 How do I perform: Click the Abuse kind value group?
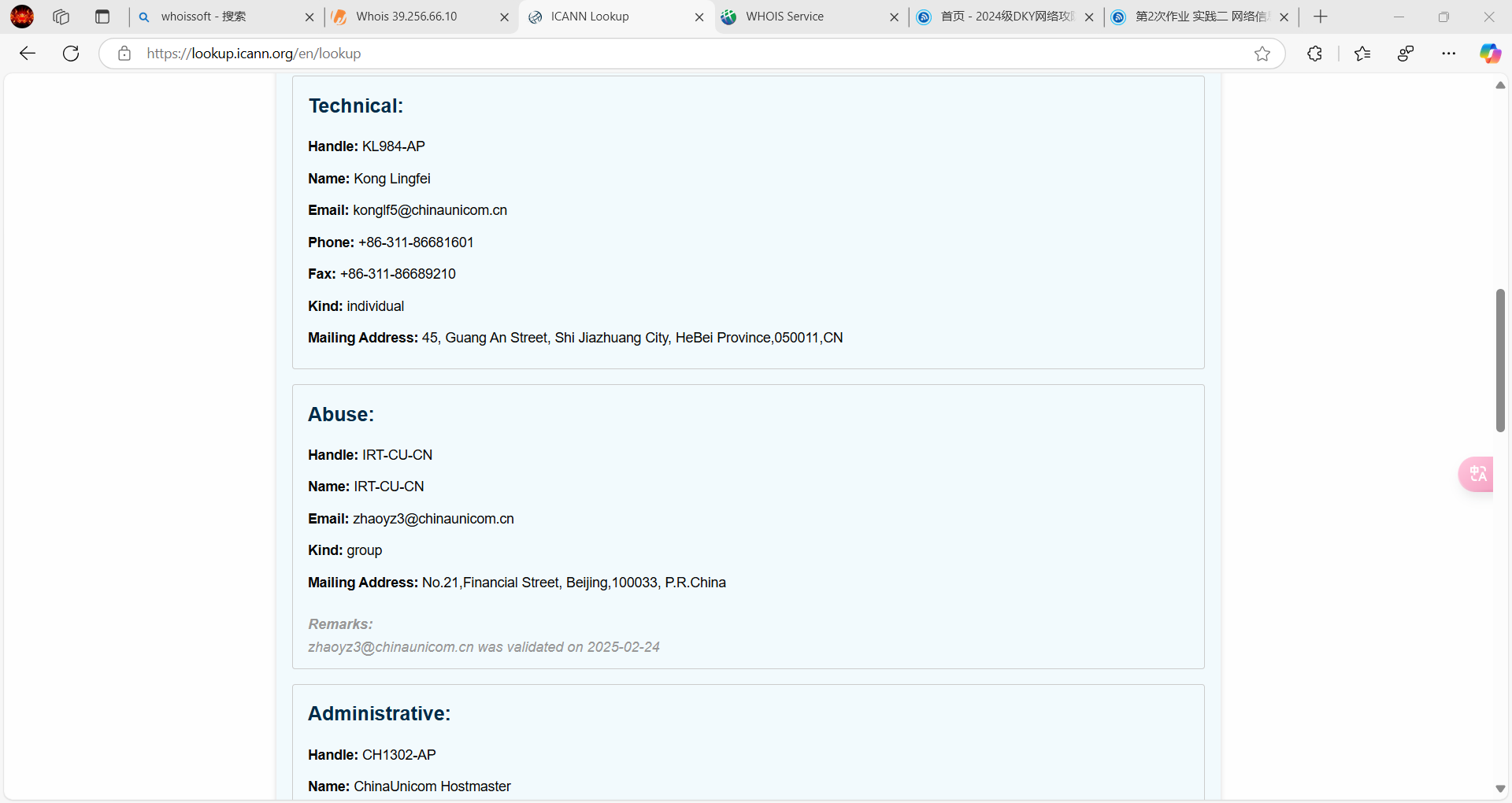[x=365, y=550]
